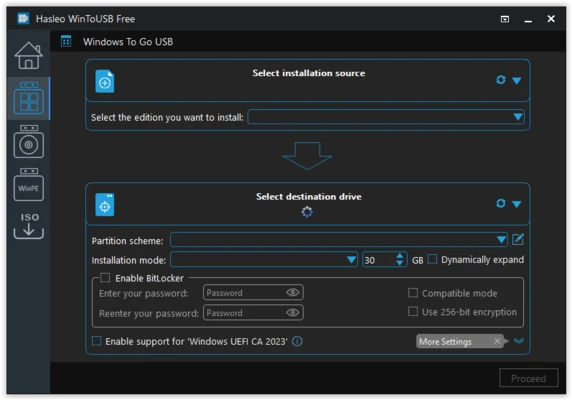This screenshot has height=400, width=572.
Task: Click the 30 GB size field
Action: click(379, 260)
